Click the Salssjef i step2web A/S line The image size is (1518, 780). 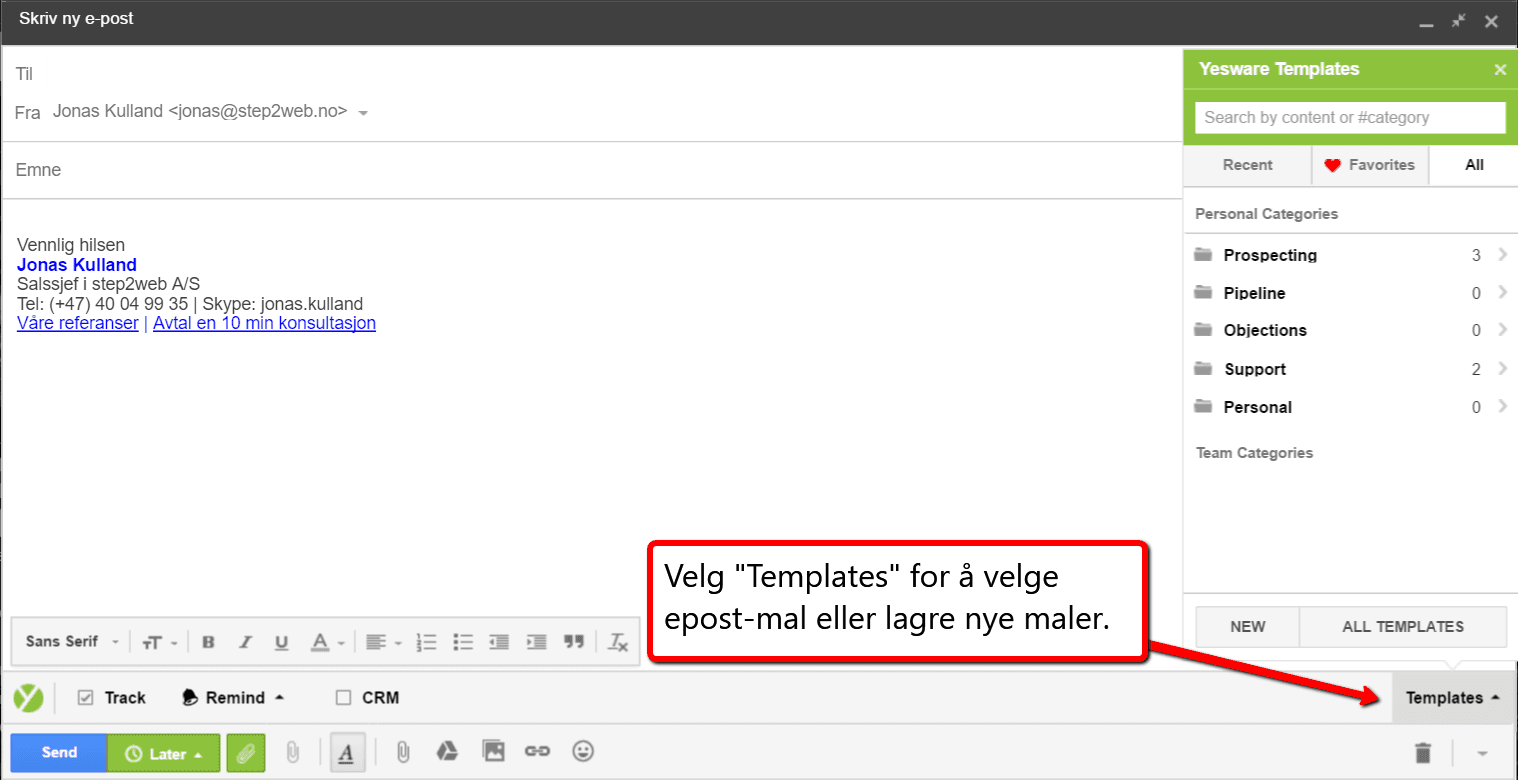tap(108, 284)
